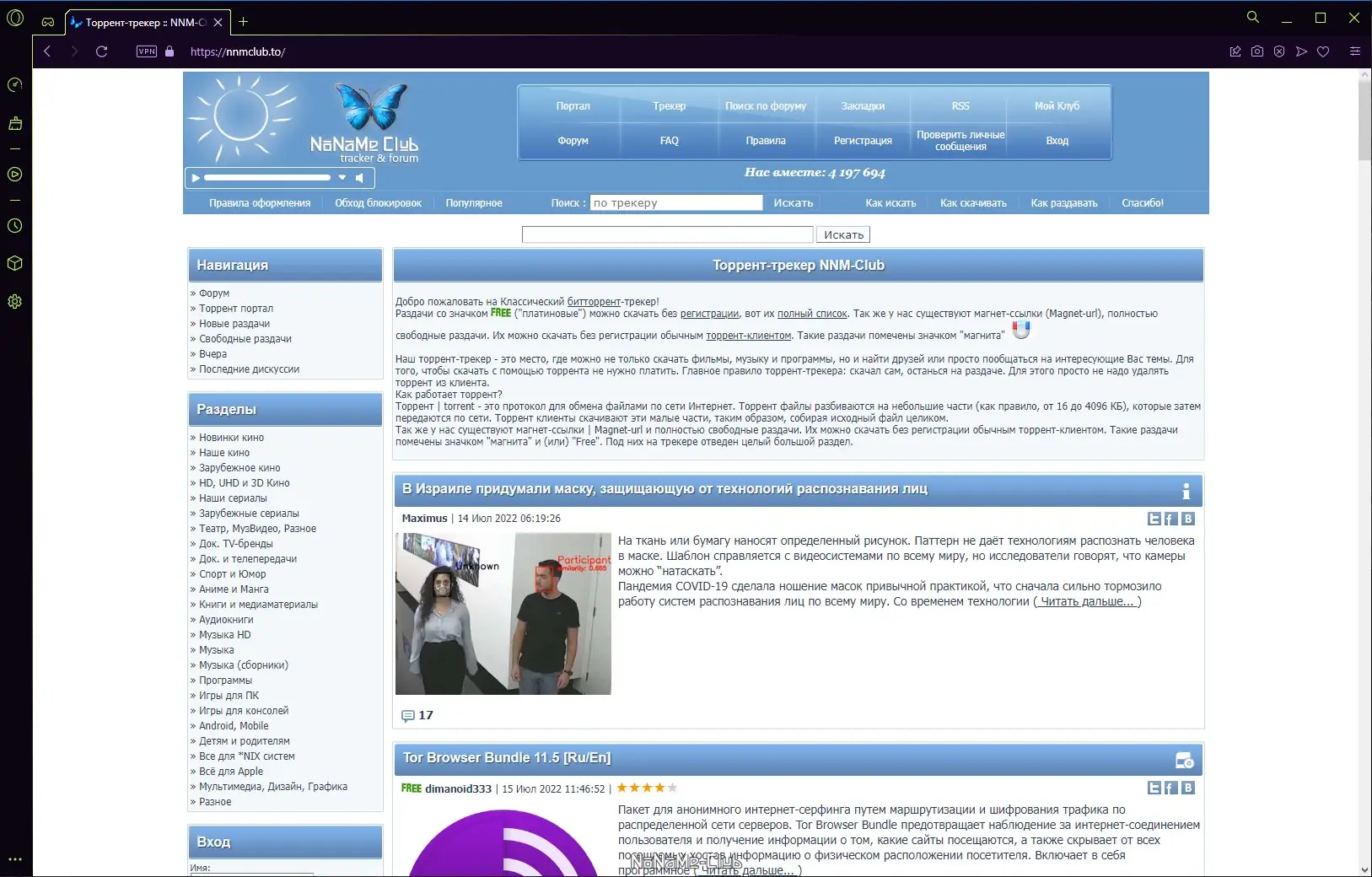Open the Регистрация menu item

click(x=863, y=141)
